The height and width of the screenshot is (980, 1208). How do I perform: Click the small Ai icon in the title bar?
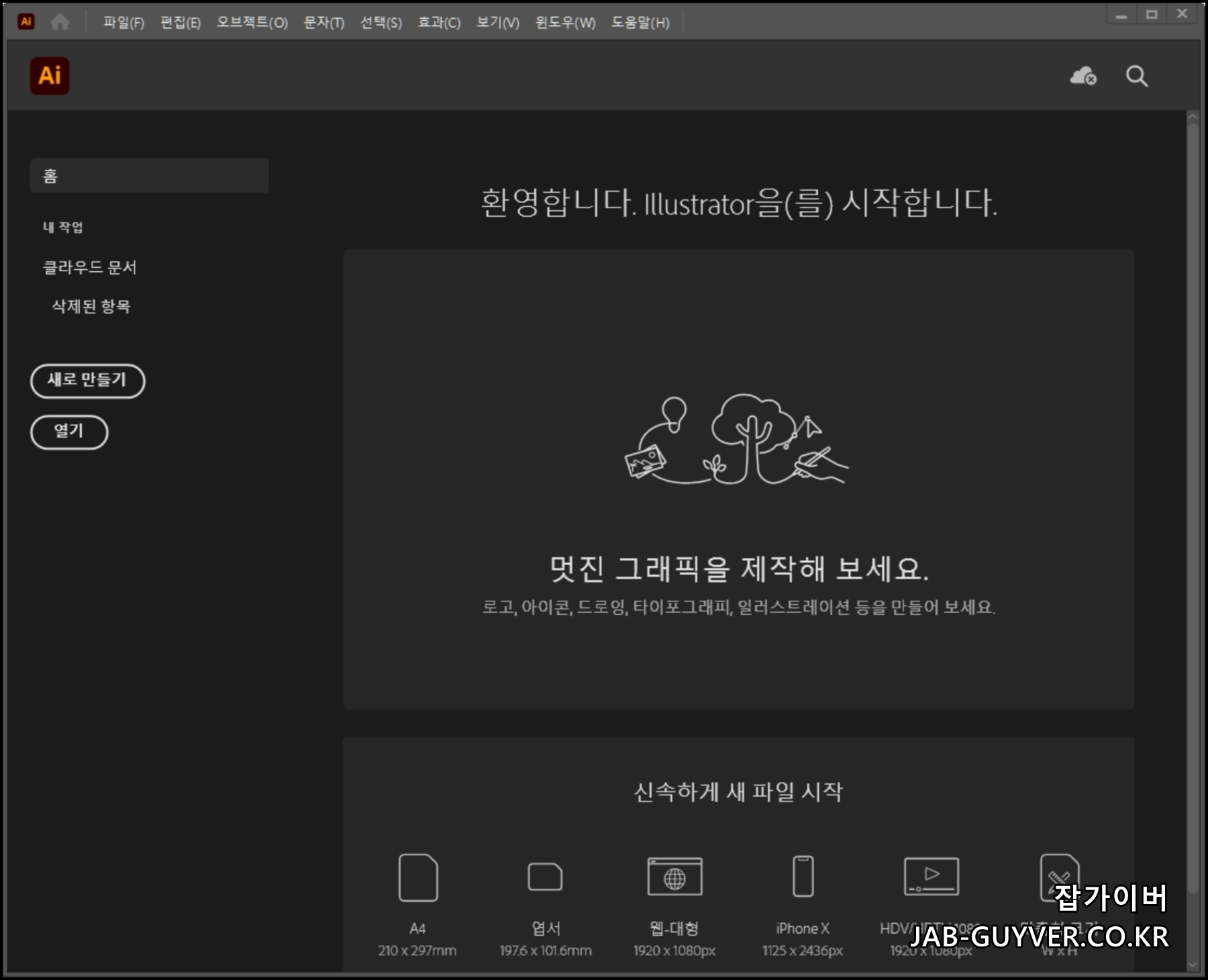click(26, 21)
